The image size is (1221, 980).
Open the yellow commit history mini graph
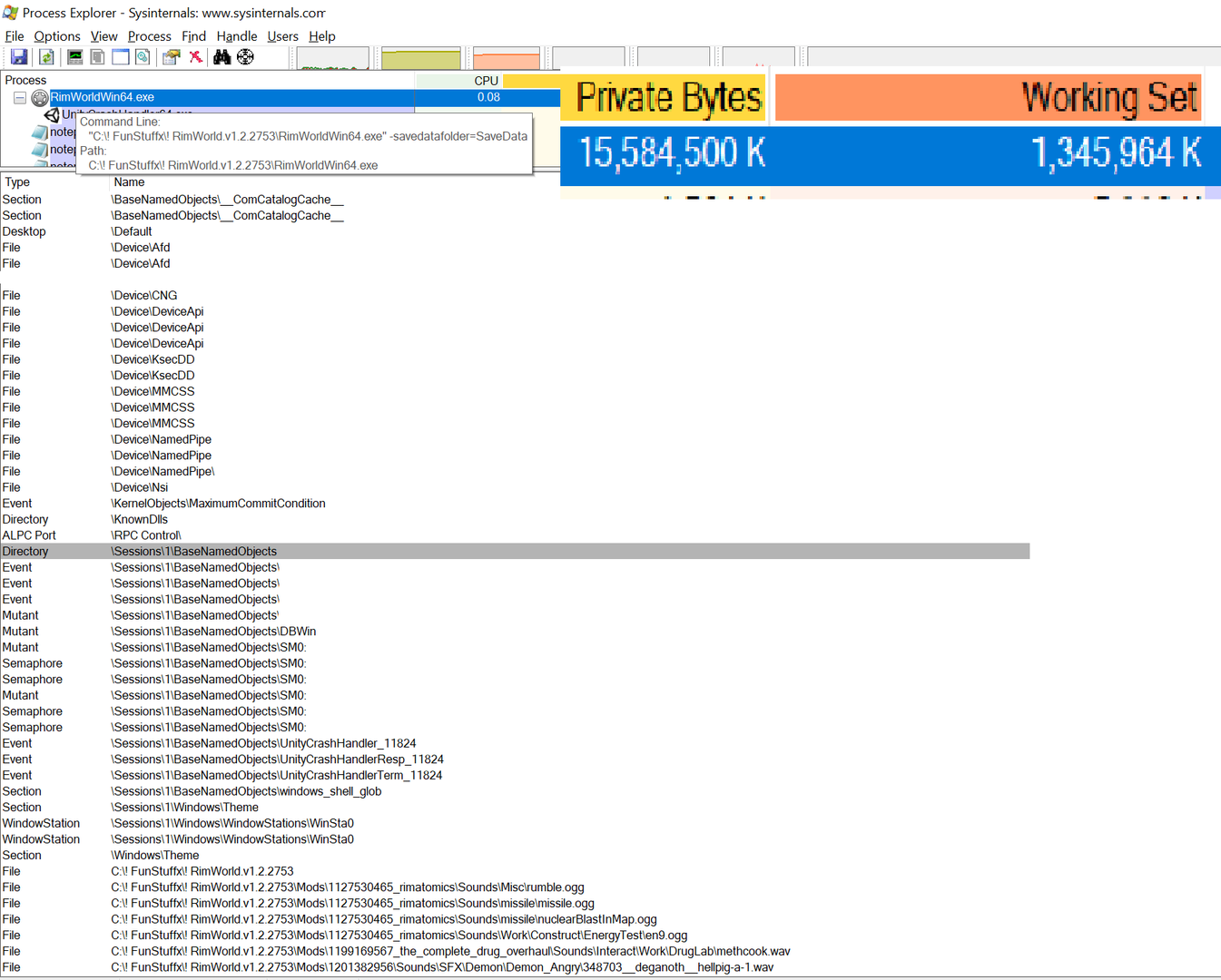[421, 58]
